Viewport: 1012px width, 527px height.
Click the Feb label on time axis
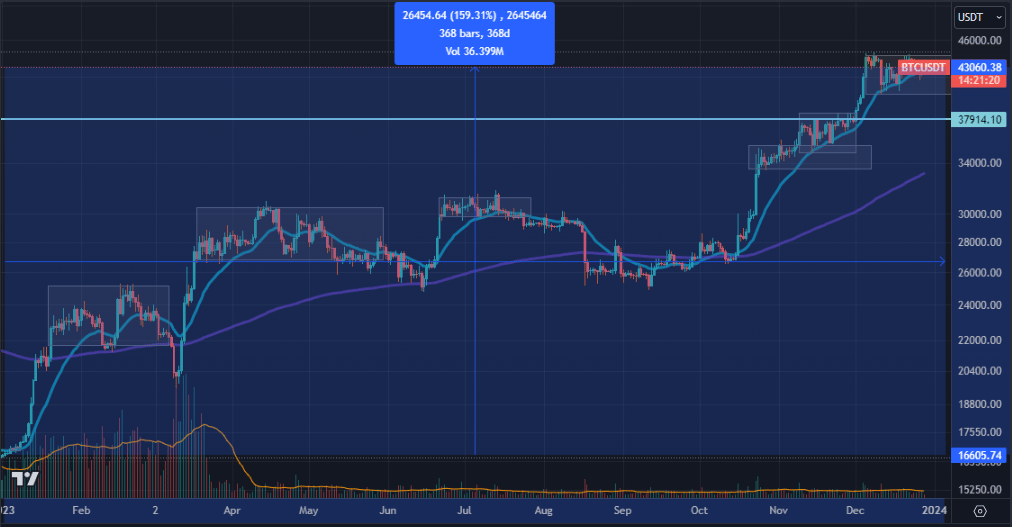pyautogui.click(x=81, y=510)
